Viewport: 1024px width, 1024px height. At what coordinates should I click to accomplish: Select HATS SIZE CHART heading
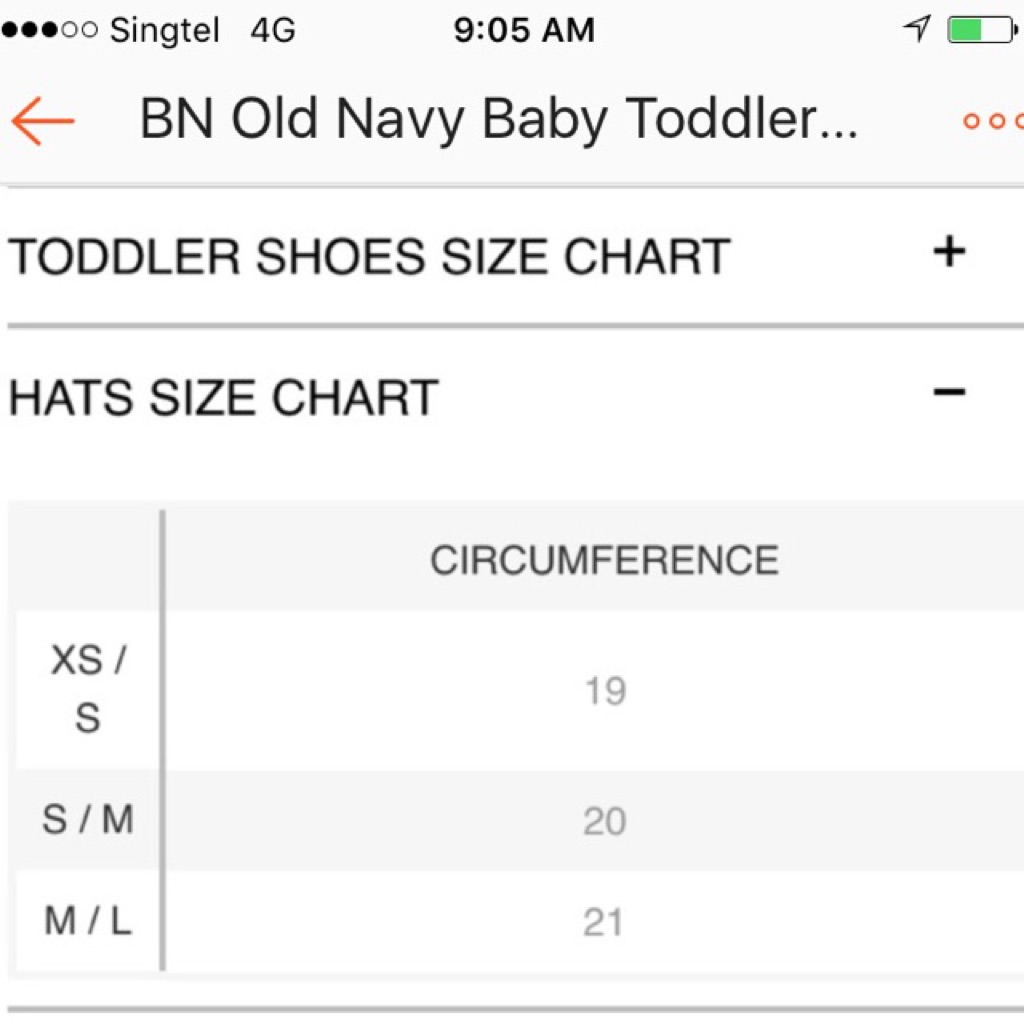click(223, 397)
